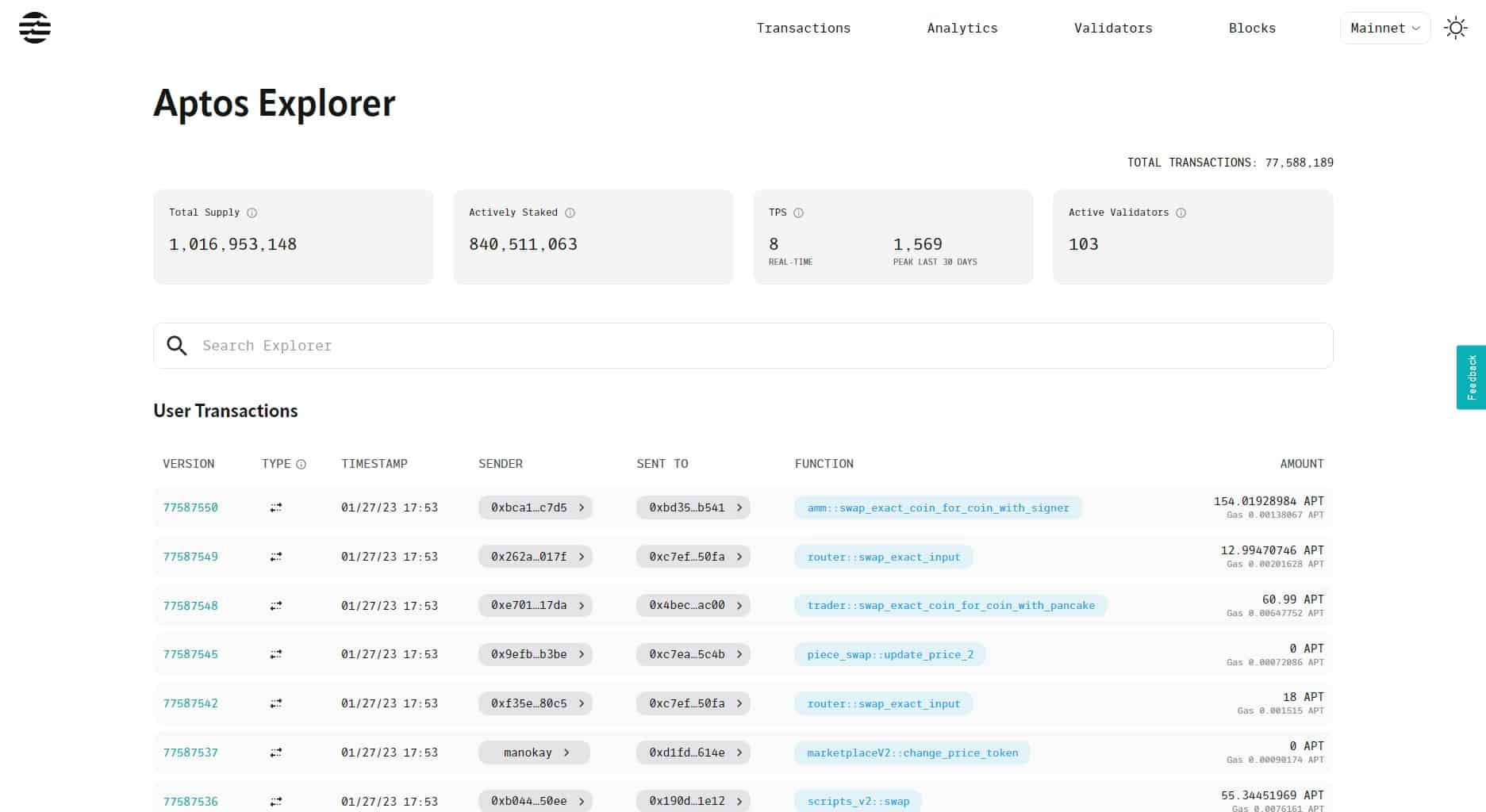Focus the Search Explorer input field
Viewport: 1486px width, 812px height.
(x=743, y=346)
